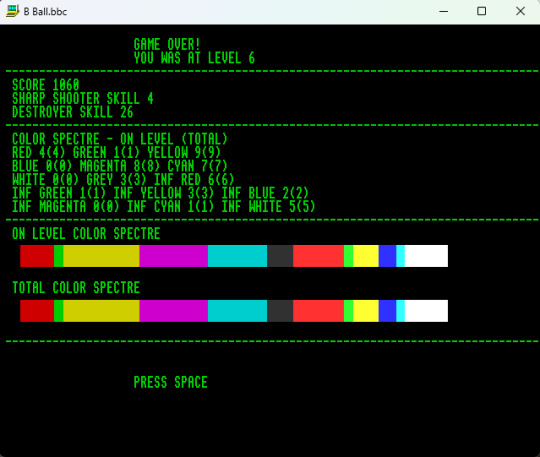The height and width of the screenshot is (457, 540).
Task: Click the 'PRESS SPACE' prompt
Action: (x=170, y=382)
